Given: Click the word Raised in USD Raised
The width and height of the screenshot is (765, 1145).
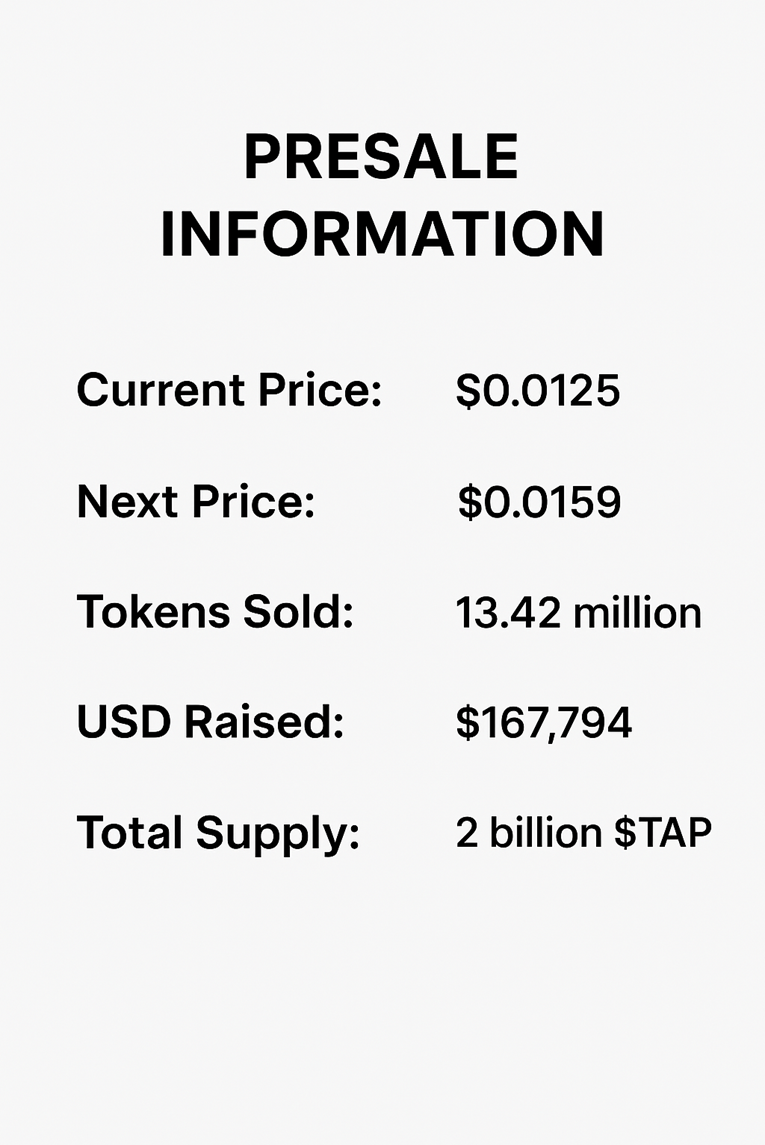Looking at the screenshot, I should tap(264, 721).
